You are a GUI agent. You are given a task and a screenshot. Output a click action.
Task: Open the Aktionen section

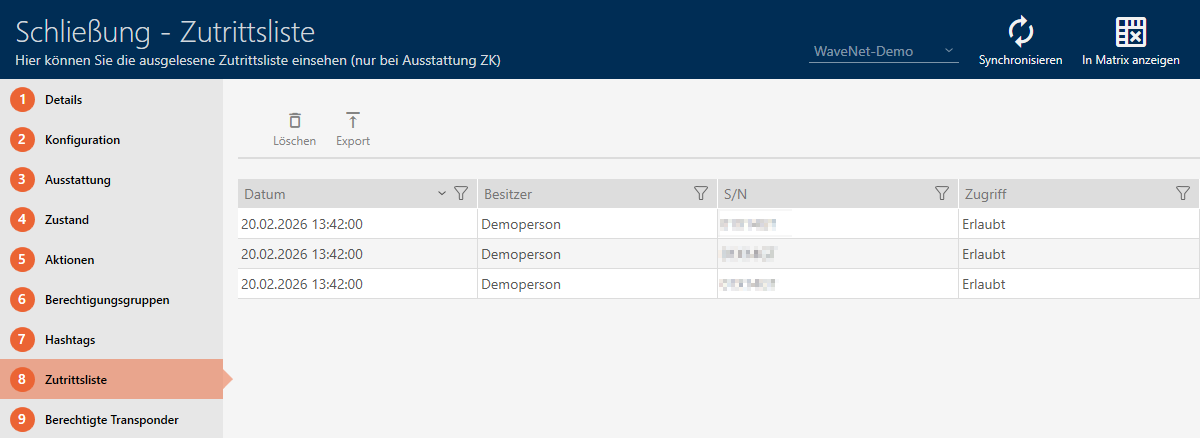[x=69, y=260]
